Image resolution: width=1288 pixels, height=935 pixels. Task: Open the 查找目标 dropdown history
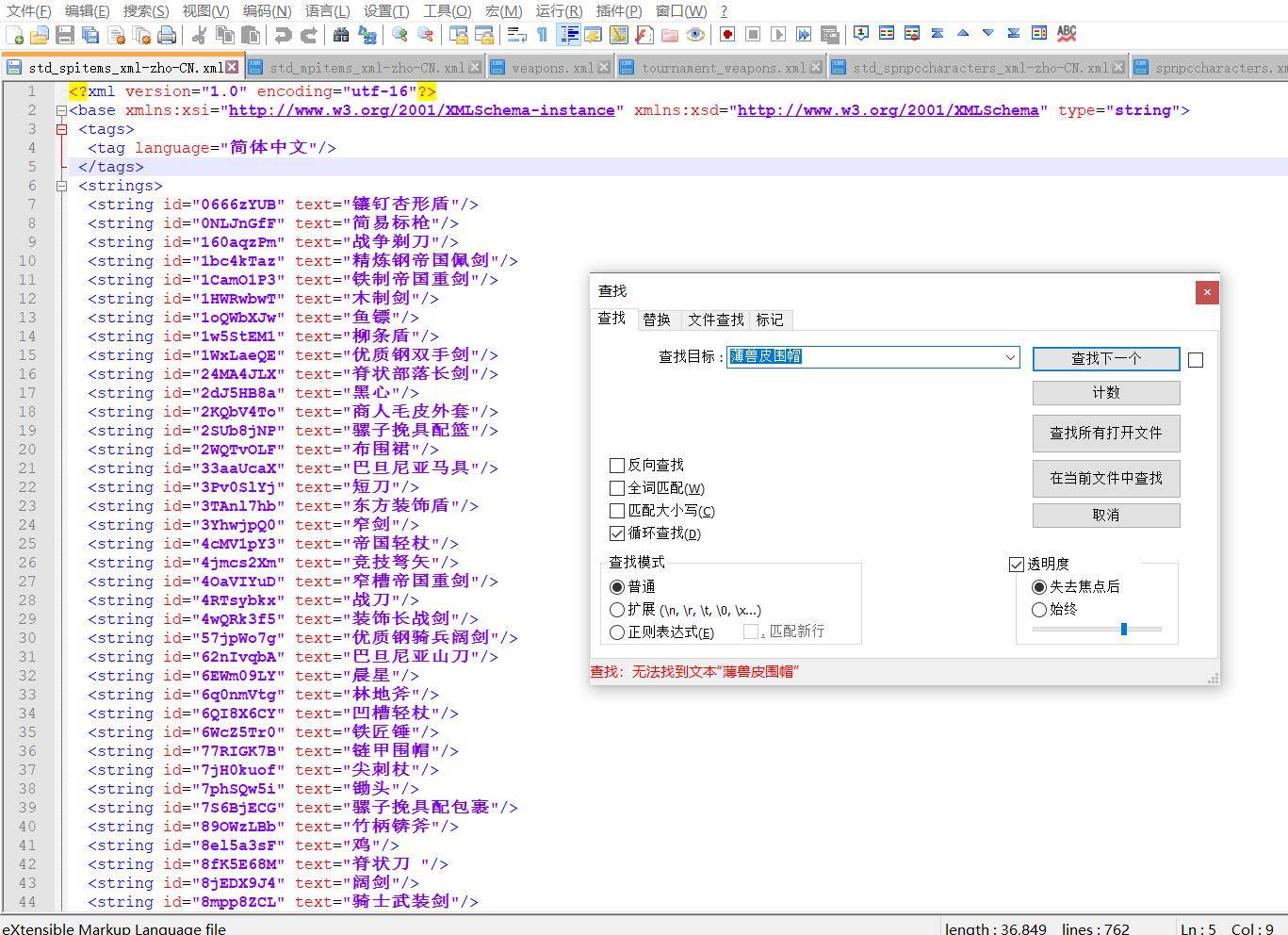point(1010,357)
